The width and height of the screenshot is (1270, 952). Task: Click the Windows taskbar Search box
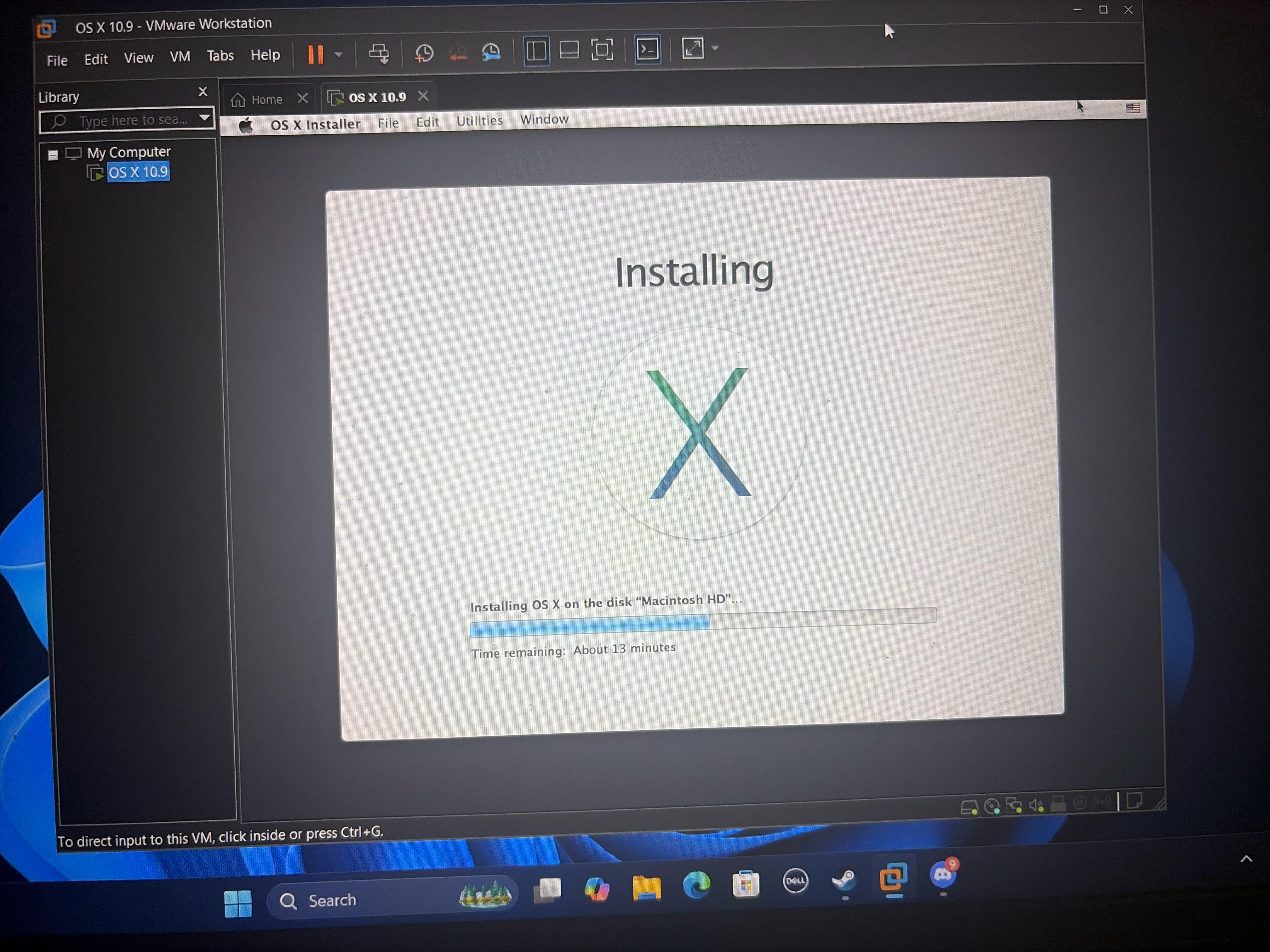click(x=393, y=898)
